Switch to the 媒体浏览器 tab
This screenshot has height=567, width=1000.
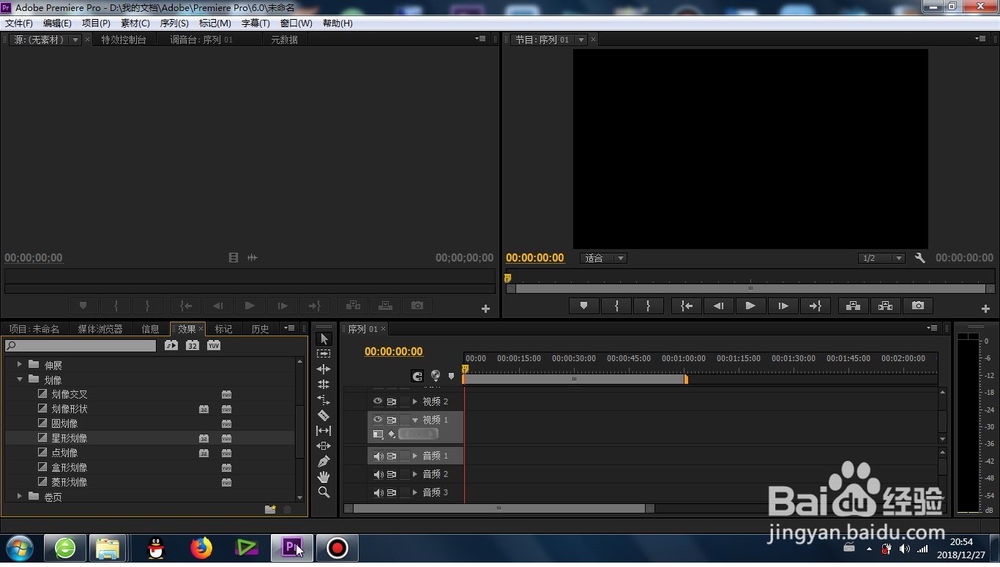point(100,329)
